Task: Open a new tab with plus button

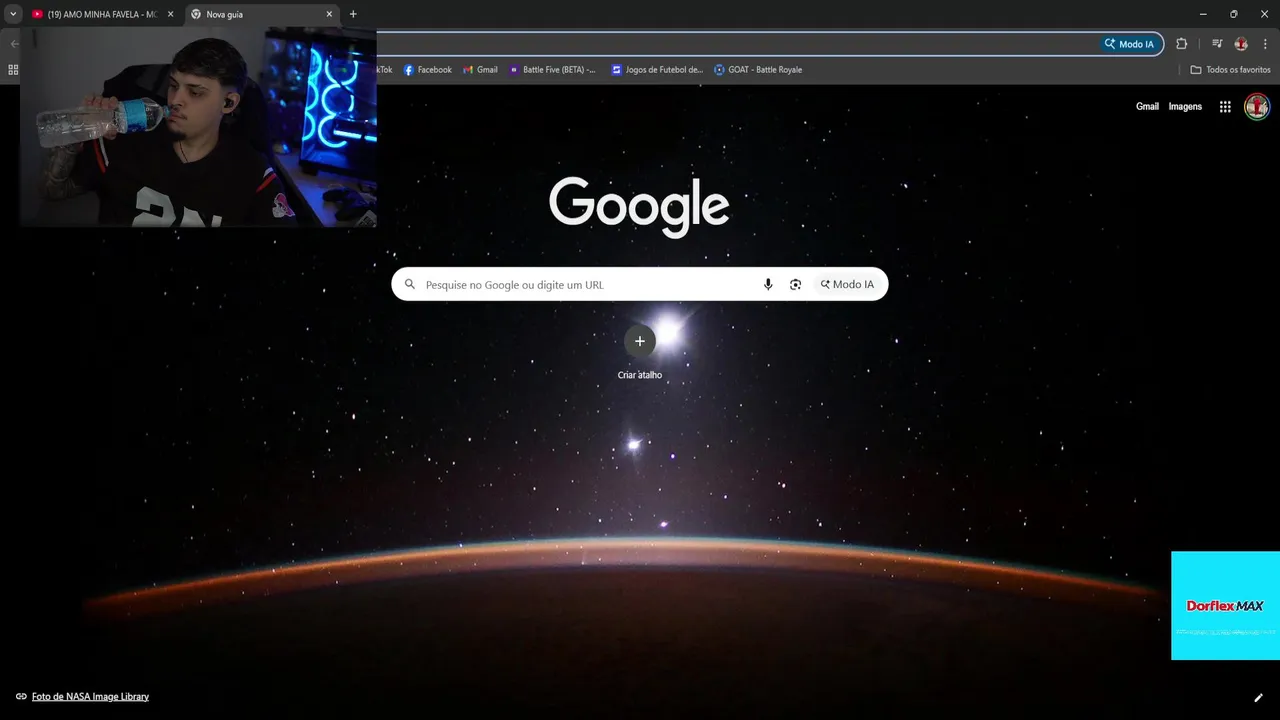Action: point(353,14)
